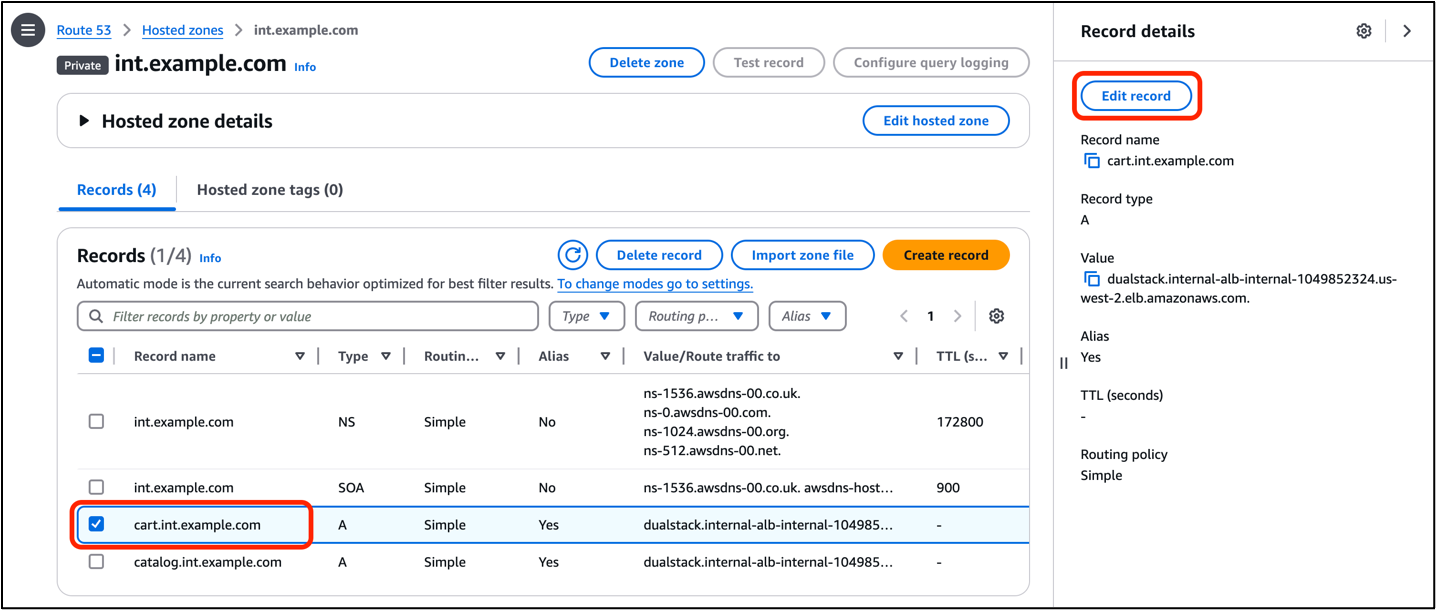
Task: Click the ns-1536.awsdns-00.co.uk. awsdns-host SOA value
Action: [x=768, y=488]
